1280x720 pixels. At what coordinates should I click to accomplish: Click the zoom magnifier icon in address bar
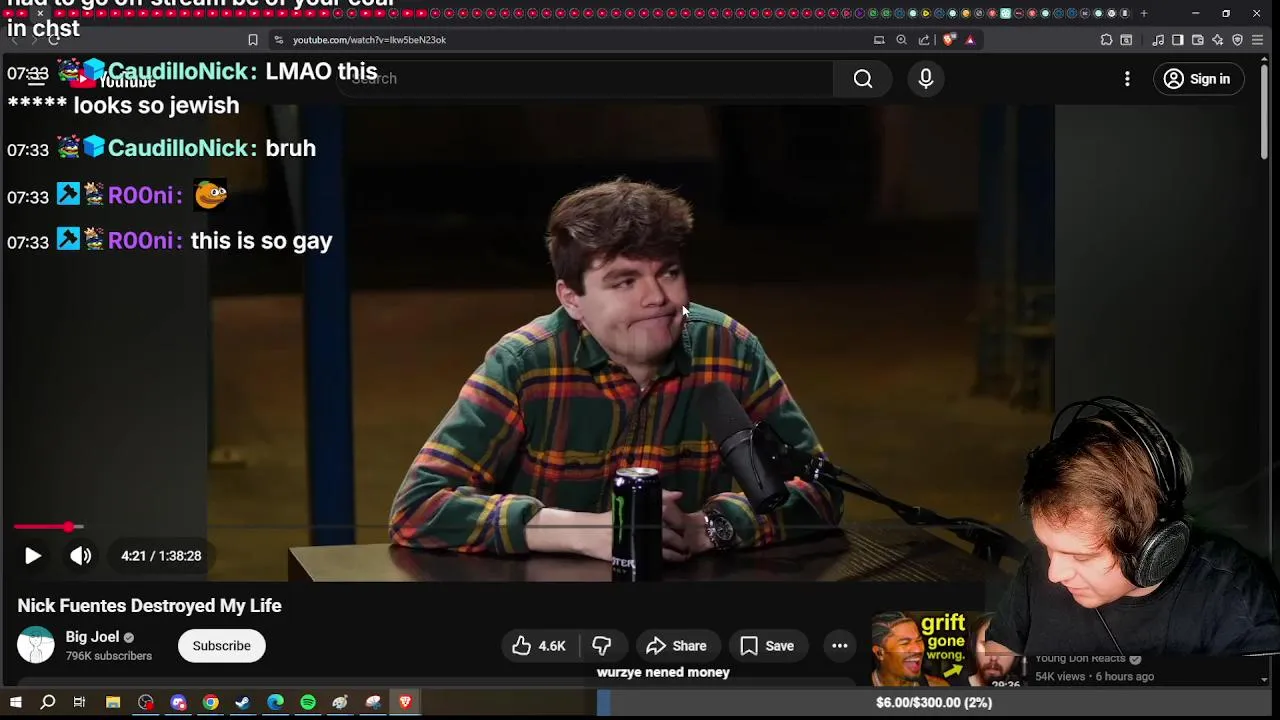(x=901, y=40)
